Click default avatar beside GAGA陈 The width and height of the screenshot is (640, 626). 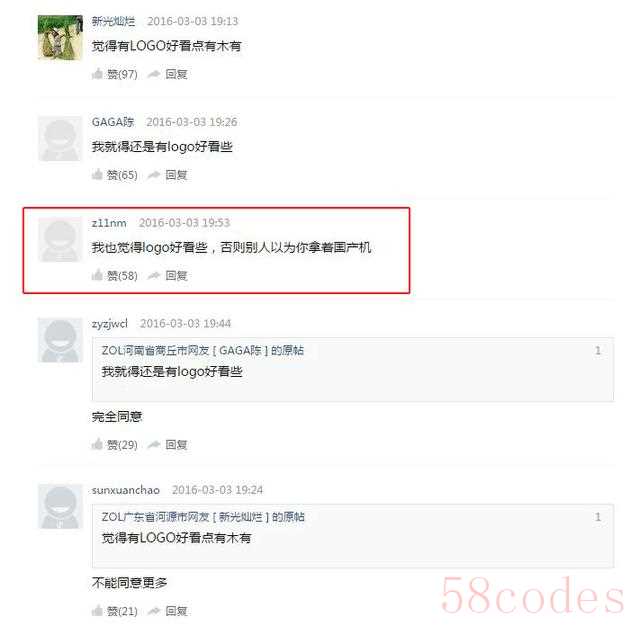click(x=60, y=138)
